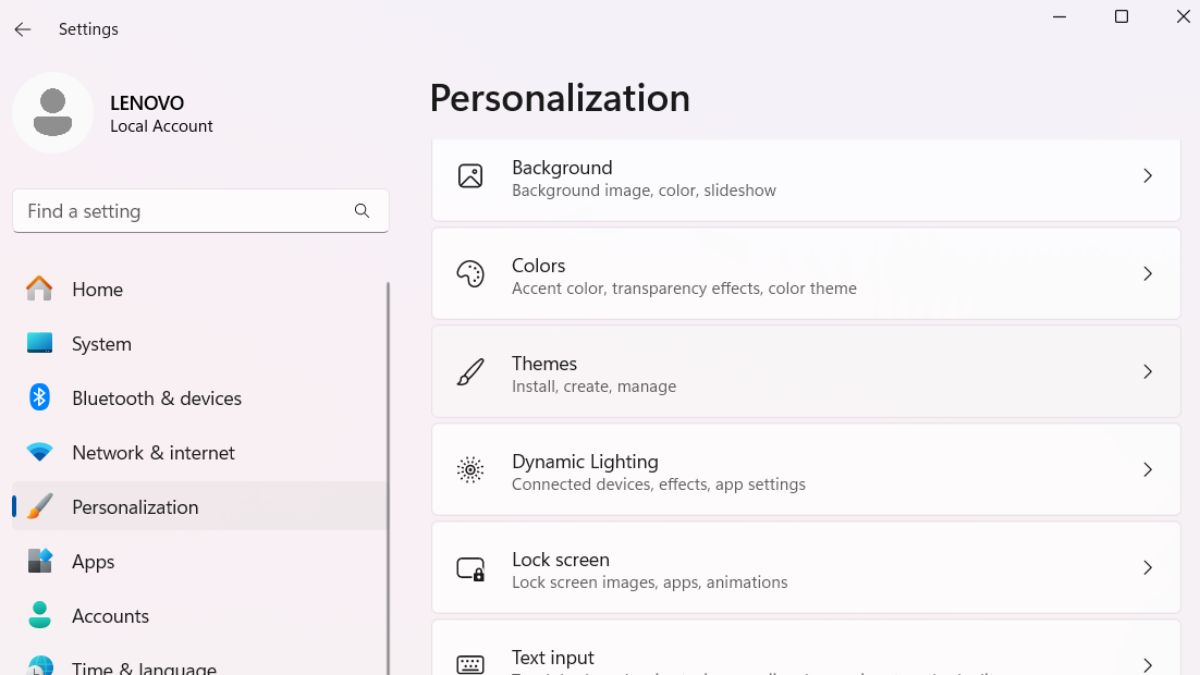
Task: Click the System monitor icon
Action: coord(39,343)
